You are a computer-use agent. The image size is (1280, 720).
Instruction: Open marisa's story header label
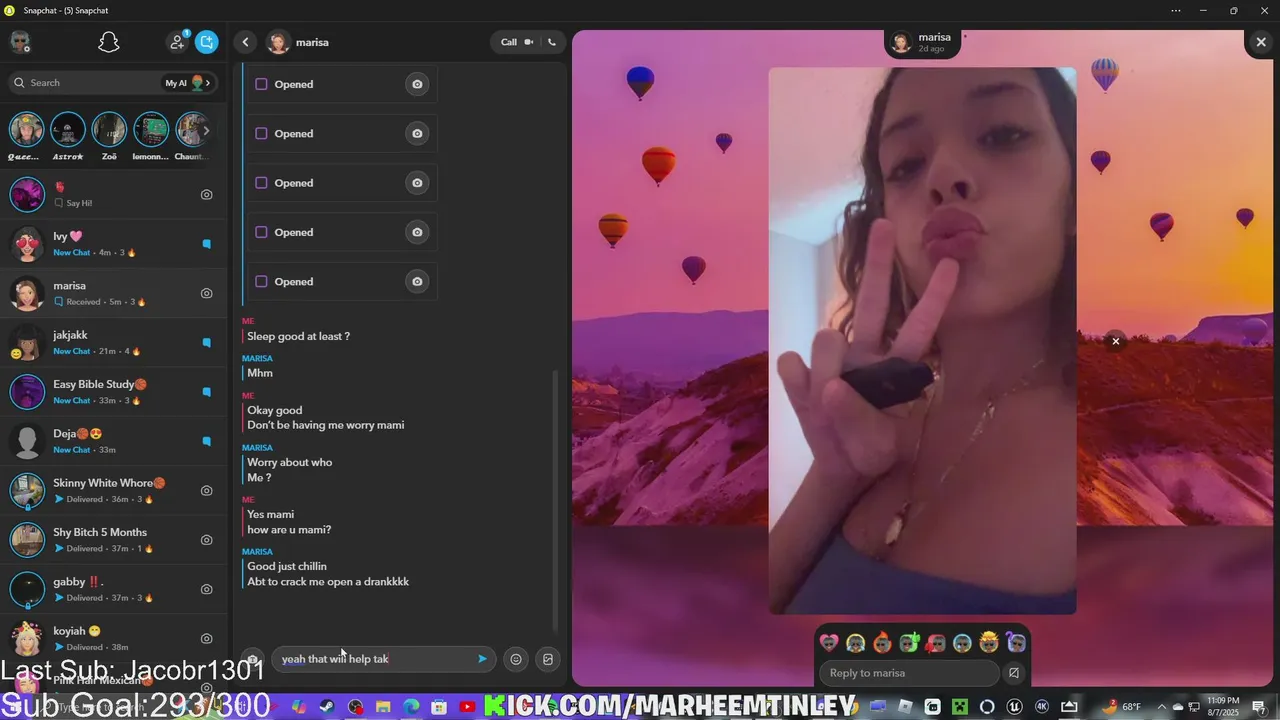923,42
